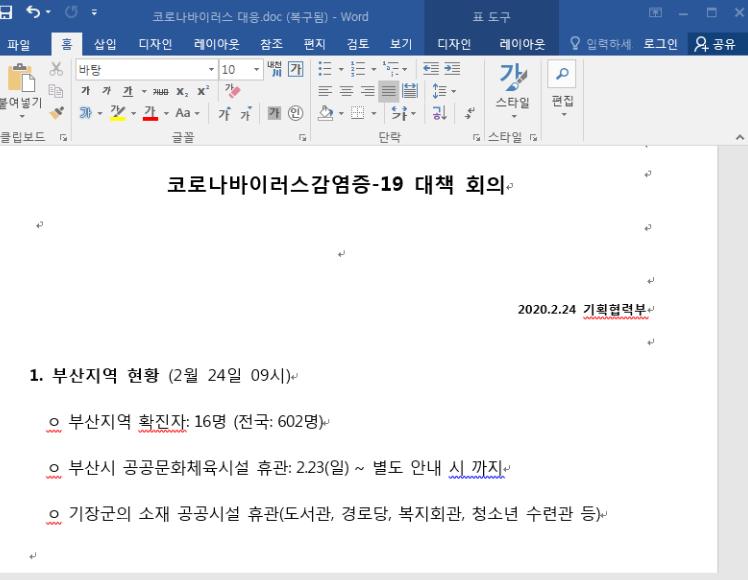Open Customize Quick Access Toolbar dropdown
Image resolution: width=748 pixels, height=580 pixels.
click(94, 12)
